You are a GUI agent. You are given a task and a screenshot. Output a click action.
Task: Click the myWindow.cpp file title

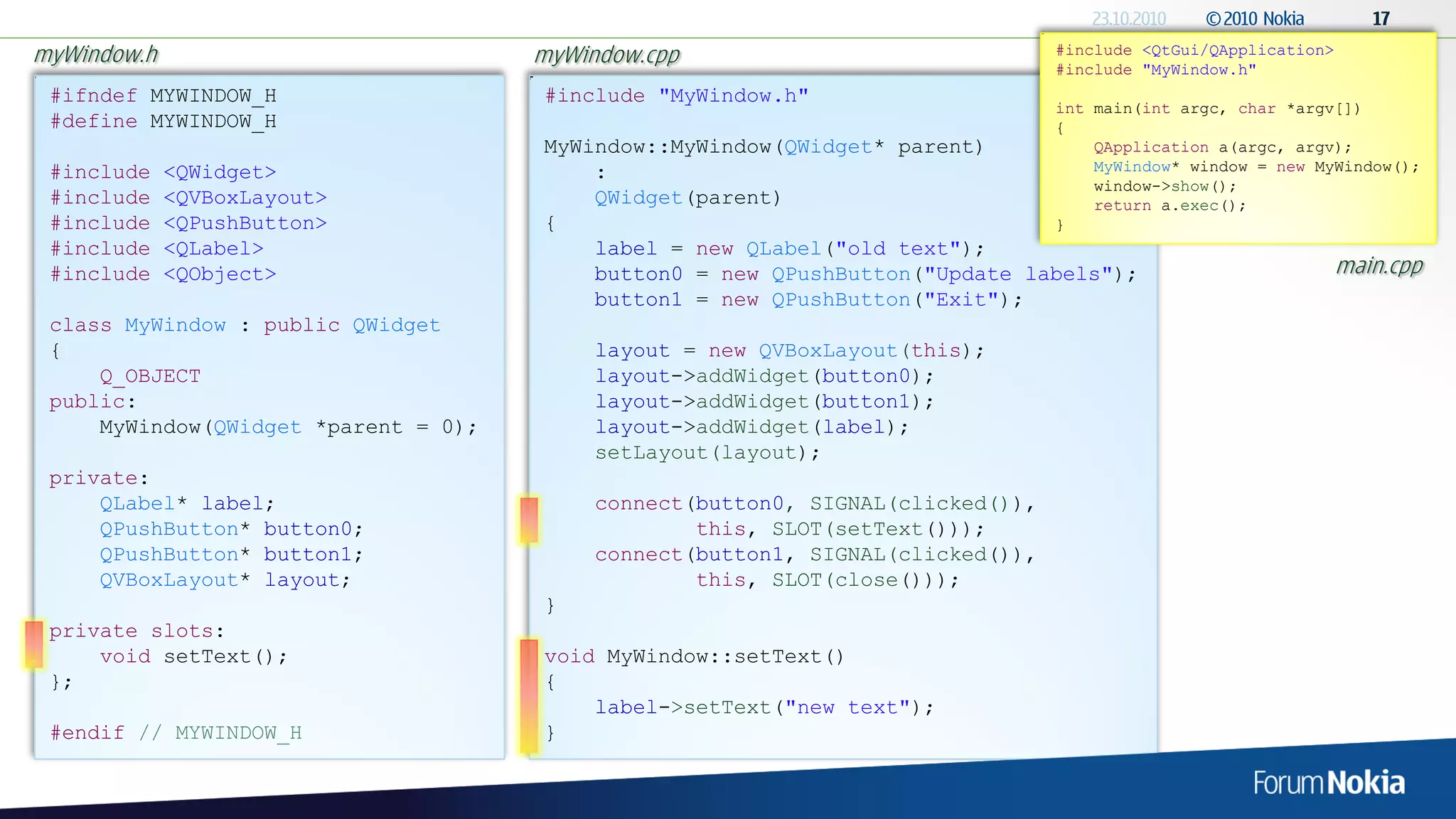[x=606, y=55]
